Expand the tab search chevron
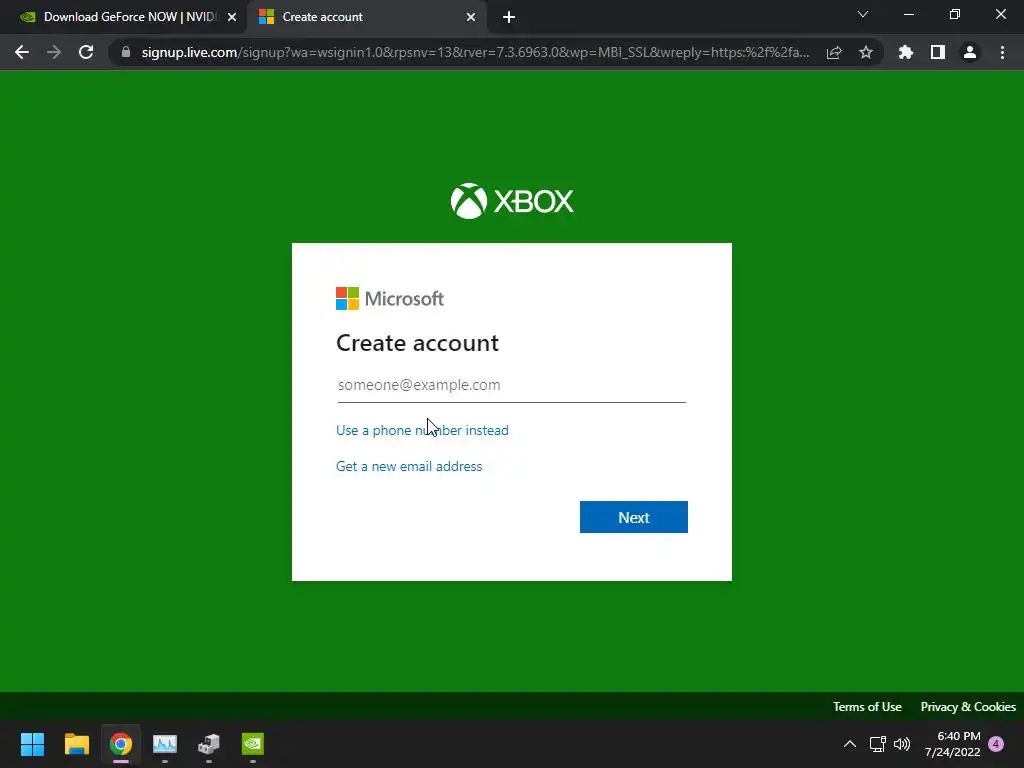1024x768 pixels. pos(863,14)
